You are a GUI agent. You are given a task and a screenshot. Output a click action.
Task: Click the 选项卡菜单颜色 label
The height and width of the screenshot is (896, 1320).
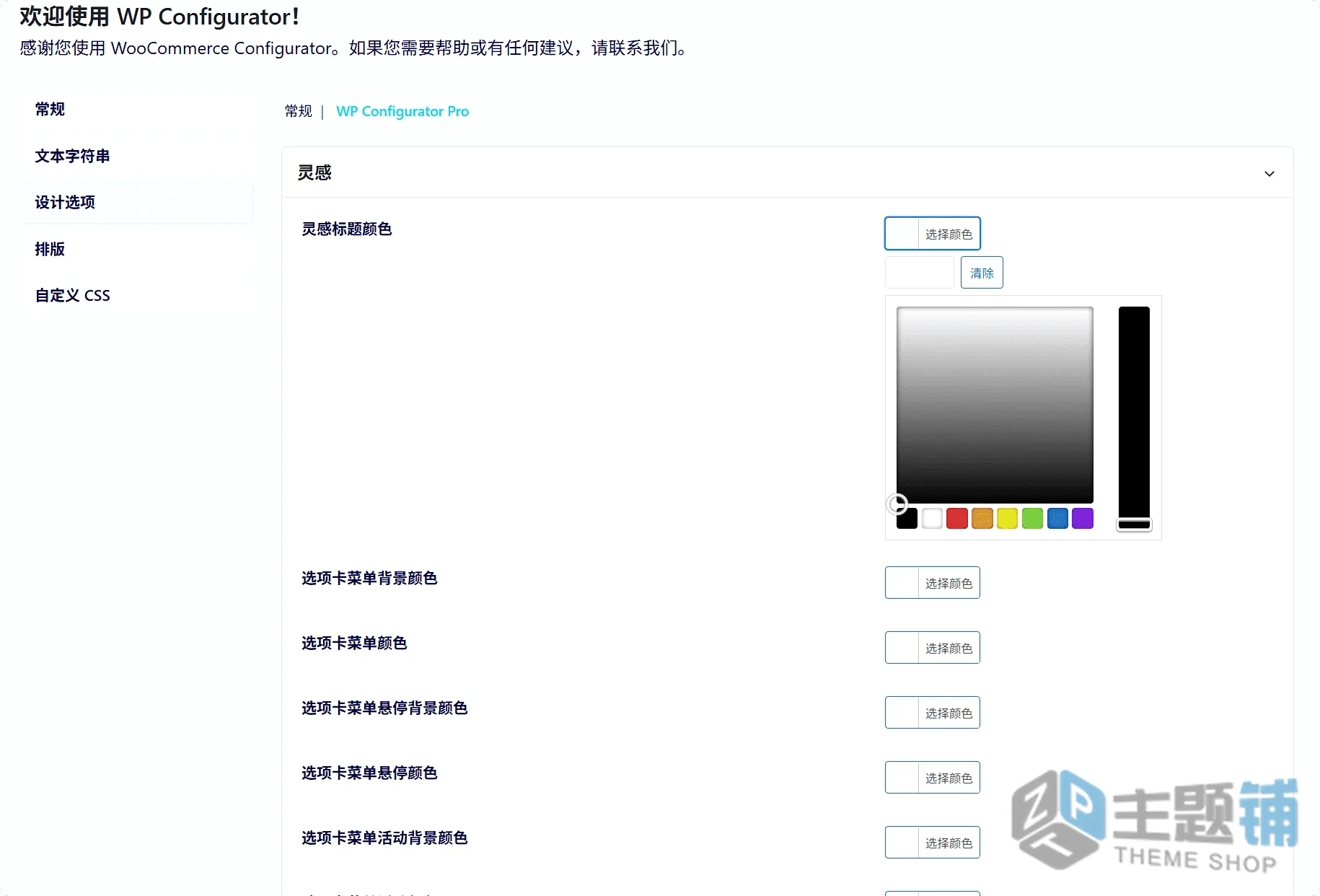(x=354, y=644)
